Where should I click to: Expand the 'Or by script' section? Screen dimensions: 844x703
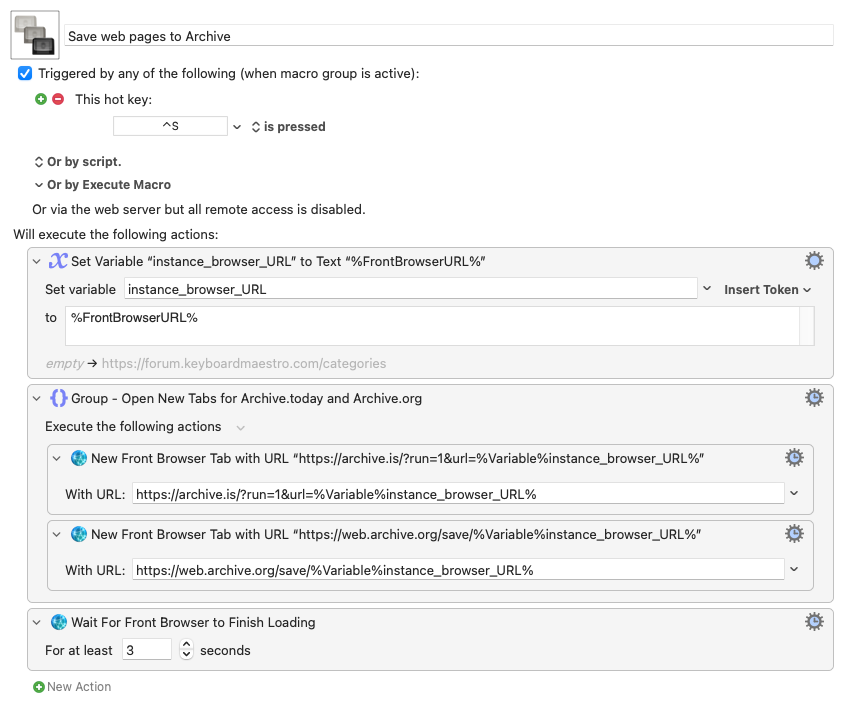39,162
